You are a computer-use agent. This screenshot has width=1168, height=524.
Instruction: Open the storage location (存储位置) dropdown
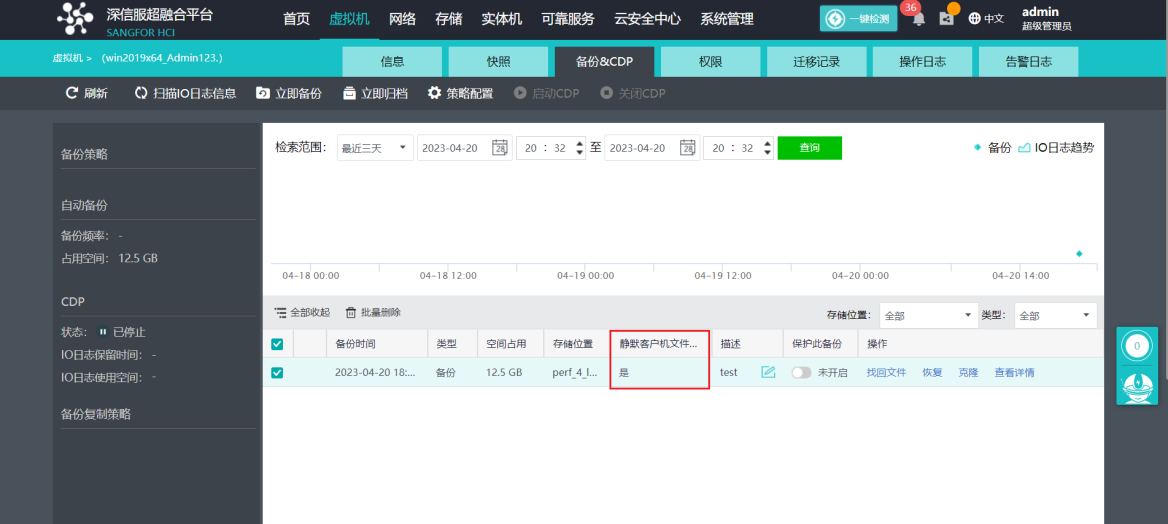point(928,315)
